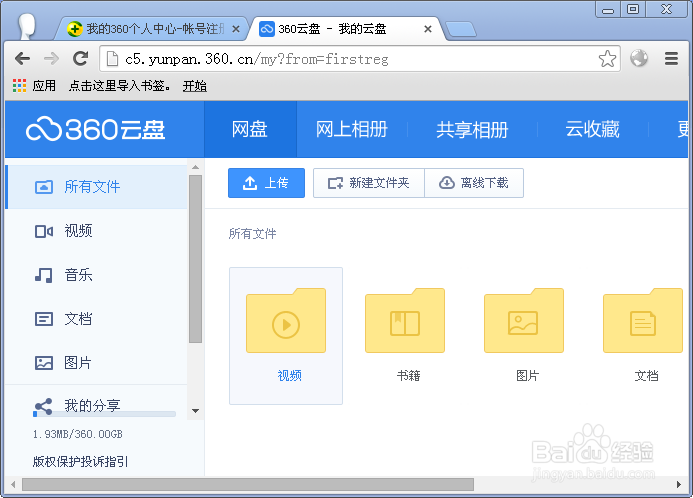Click the sidebar scroll down arrow
This screenshot has width=693, height=498.
pyautogui.click(x=195, y=411)
